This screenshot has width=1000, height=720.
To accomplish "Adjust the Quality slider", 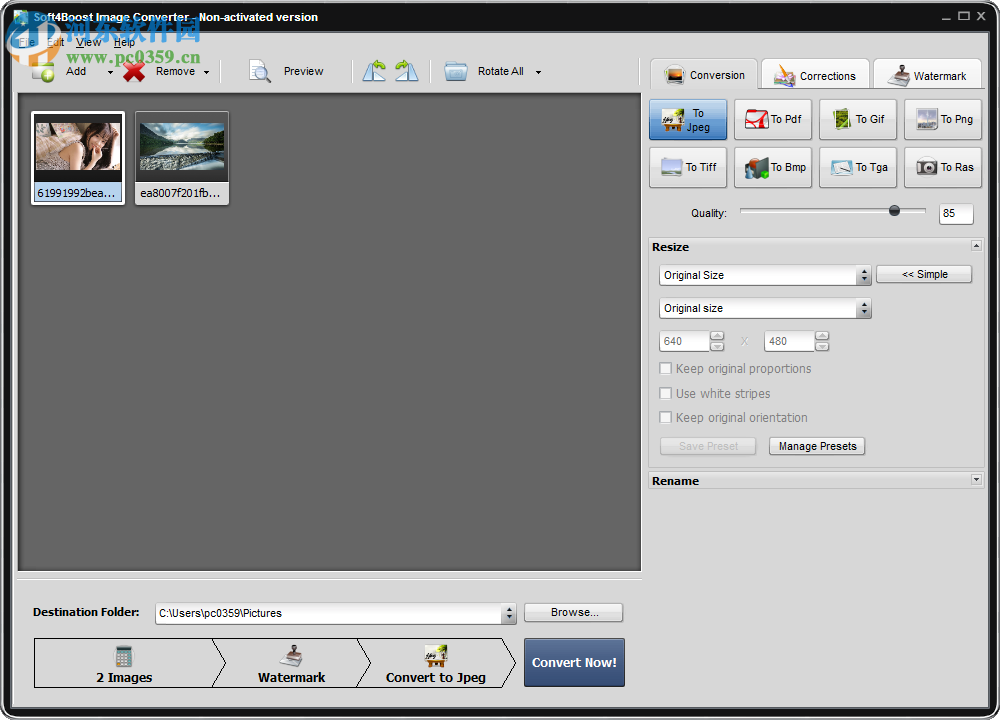I will click(x=895, y=211).
